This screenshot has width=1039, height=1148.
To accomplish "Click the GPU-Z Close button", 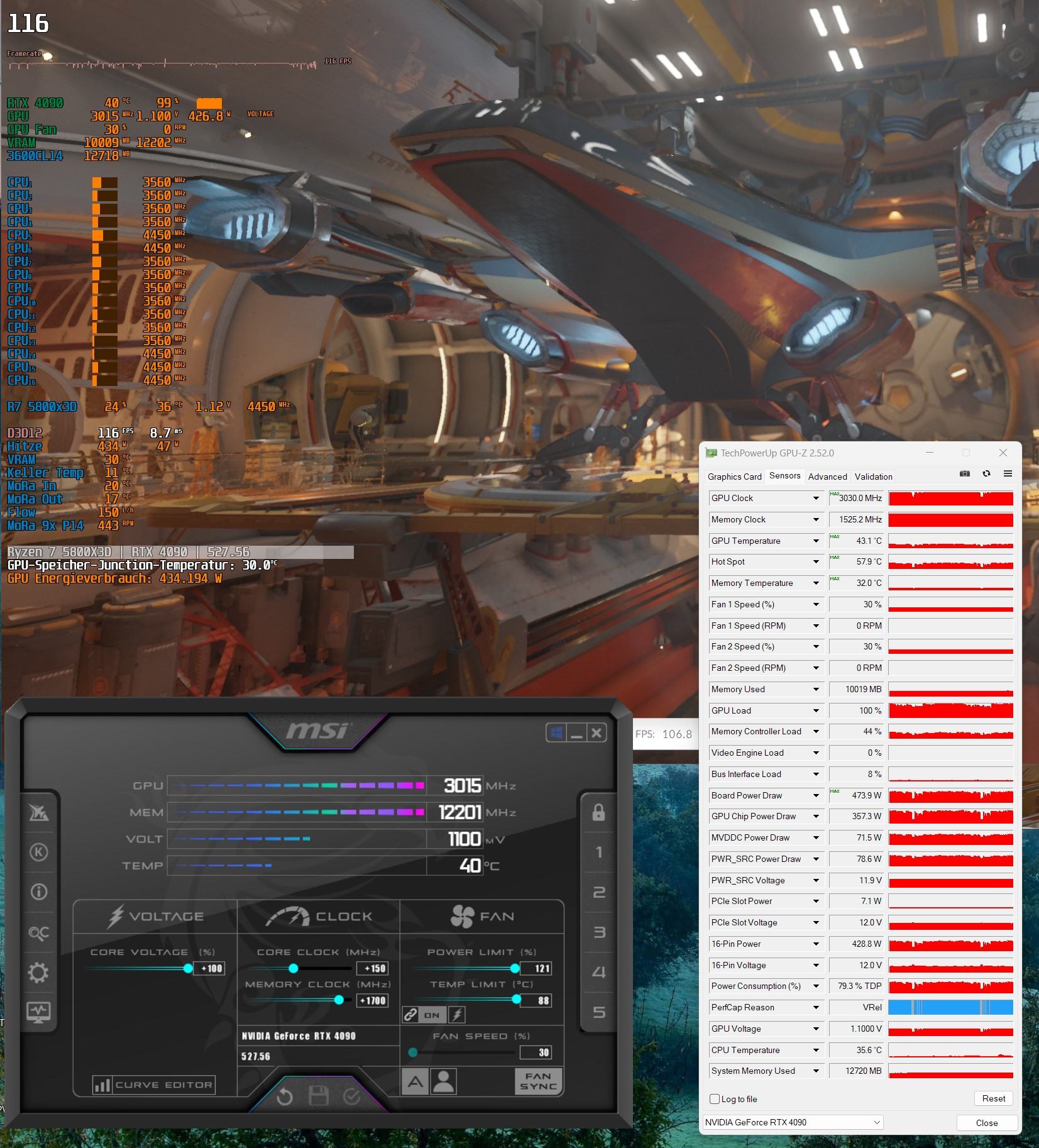I will click(986, 1123).
